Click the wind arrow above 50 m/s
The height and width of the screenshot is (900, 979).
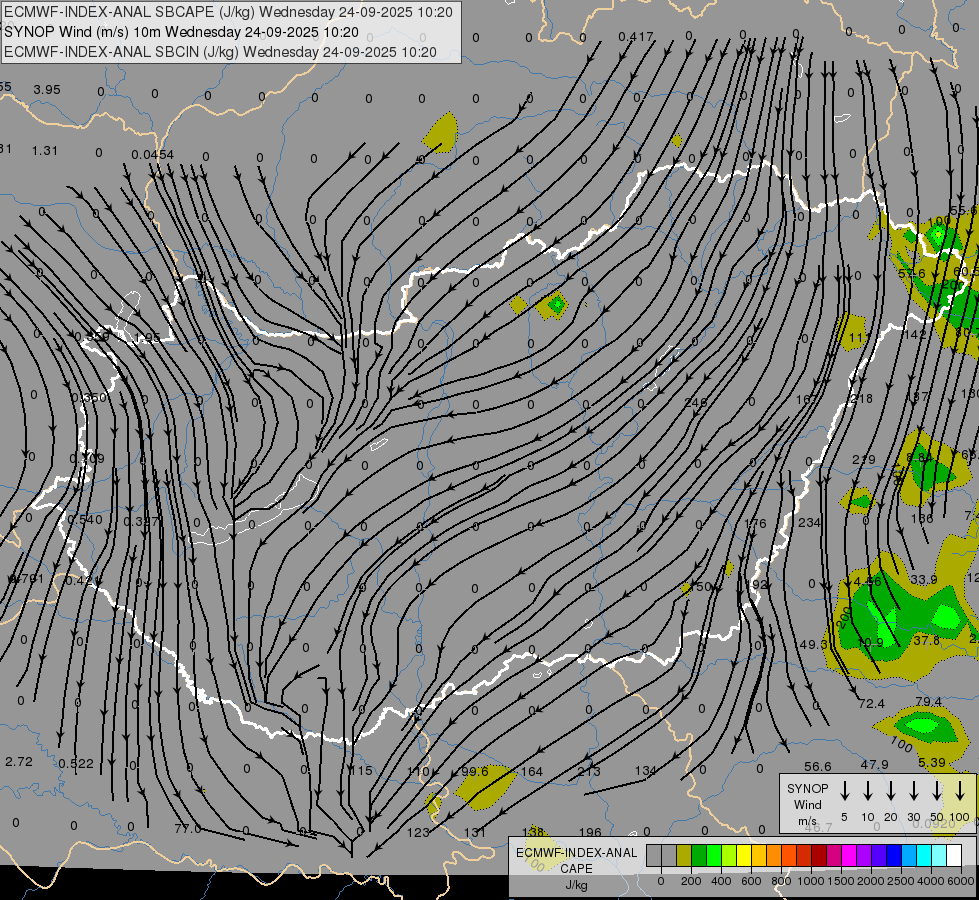(x=937, y=790)
